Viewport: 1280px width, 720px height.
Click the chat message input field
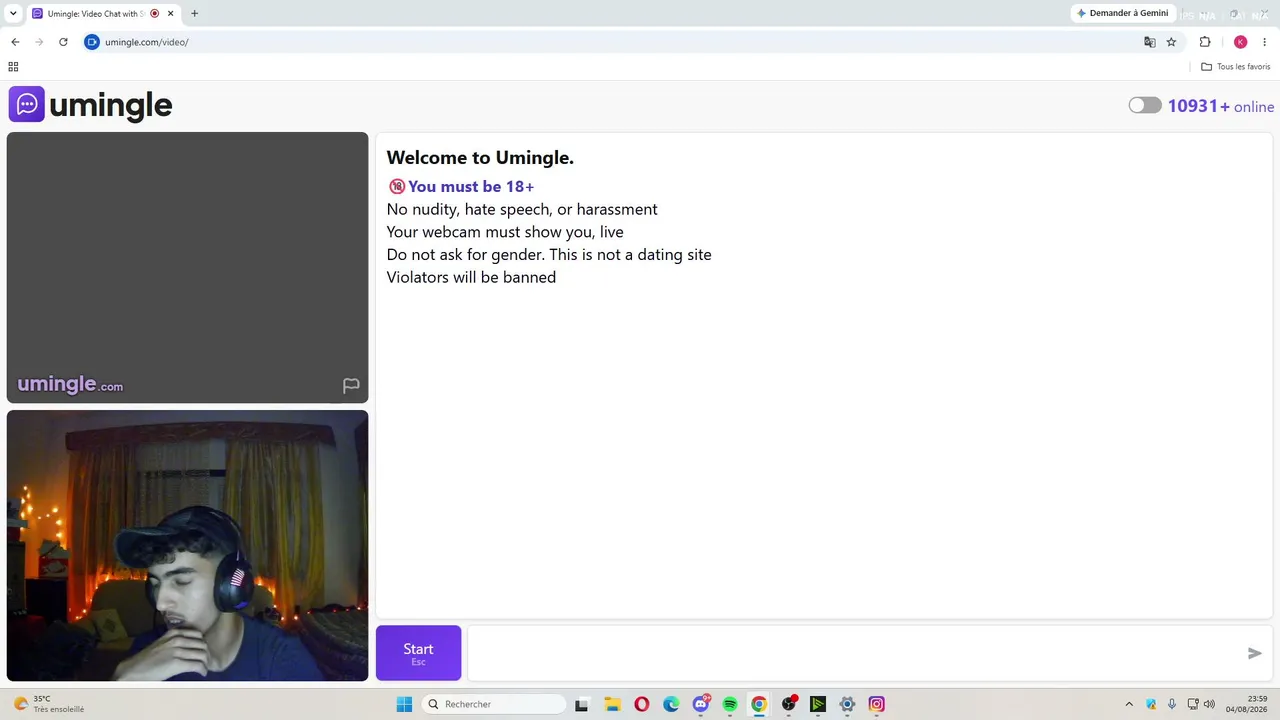856,653
